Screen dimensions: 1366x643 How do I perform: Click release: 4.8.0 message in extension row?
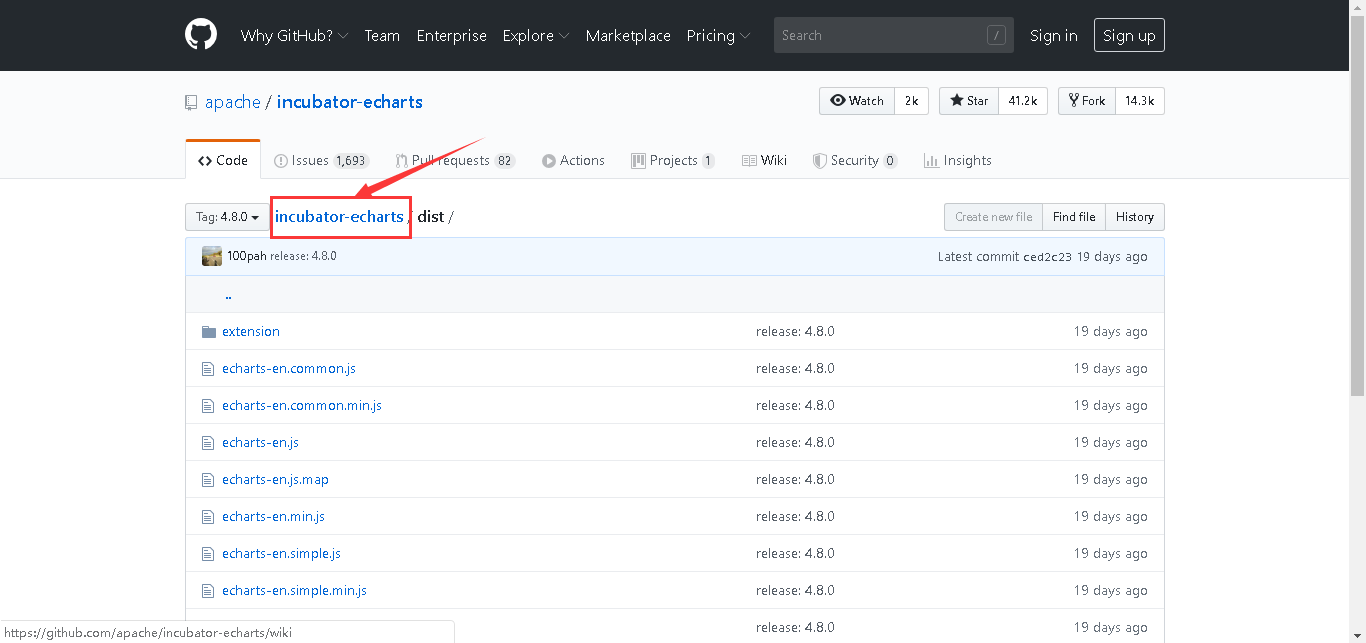(x=795, y=332)
